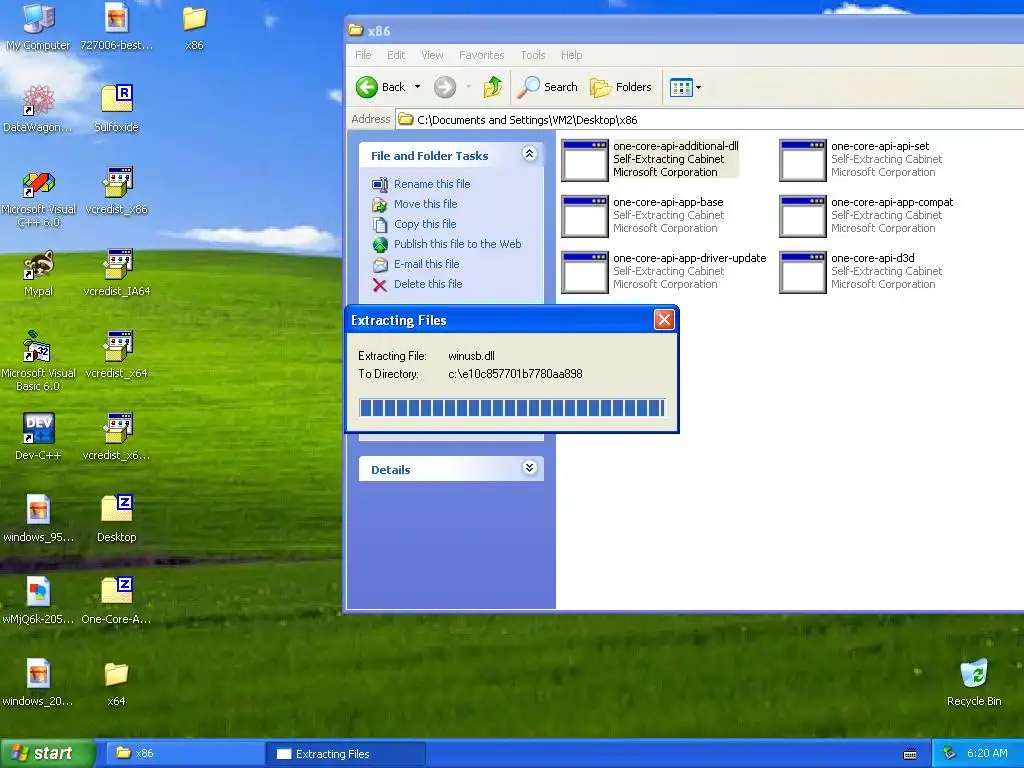Click the Back button in x86 window

(x=381, y=87)
